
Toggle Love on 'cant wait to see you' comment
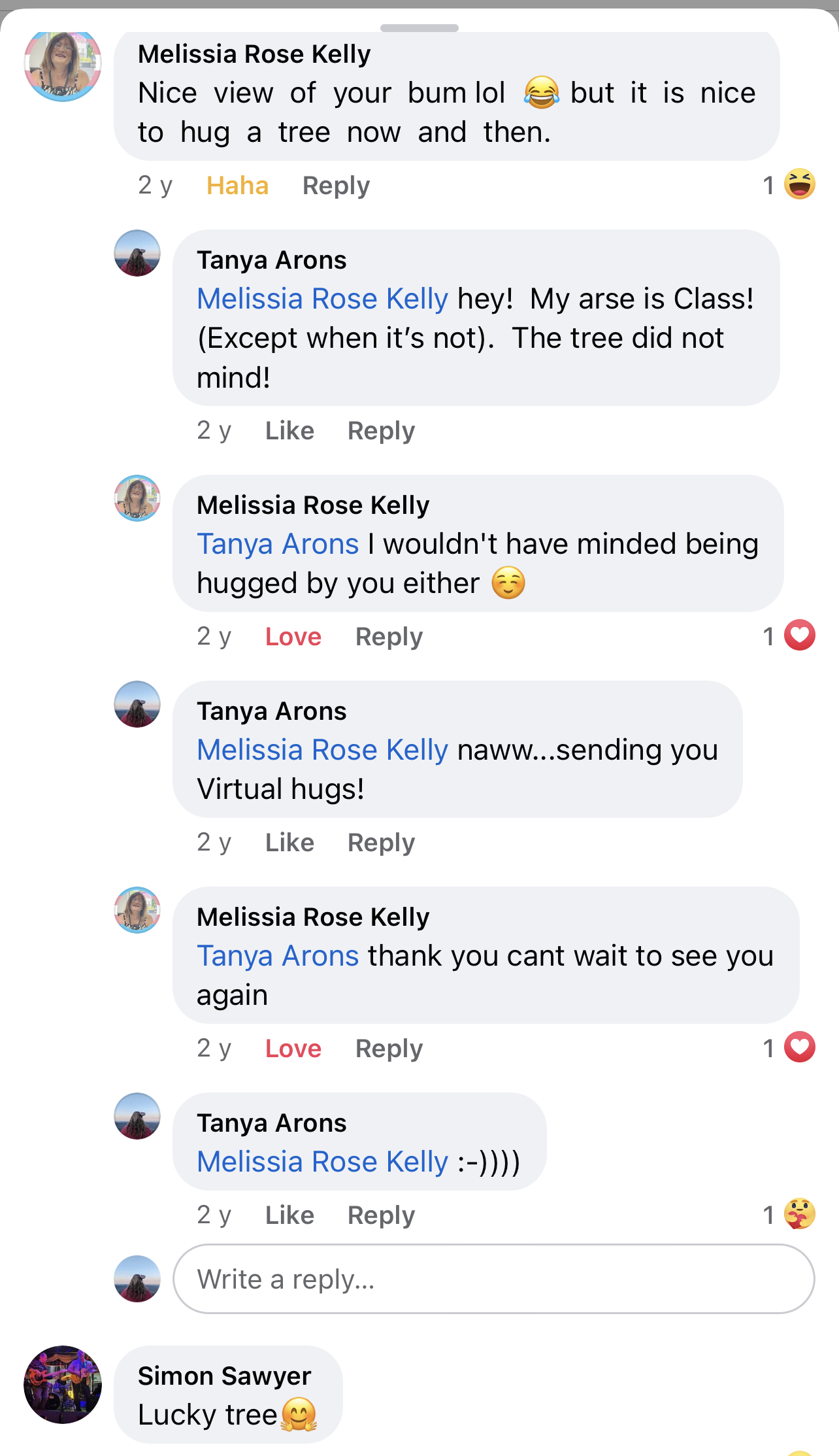coord(293,1049)
